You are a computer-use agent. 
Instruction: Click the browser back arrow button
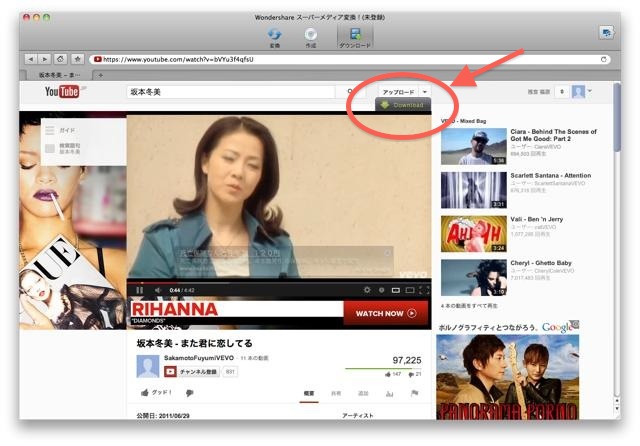[30, 59]
